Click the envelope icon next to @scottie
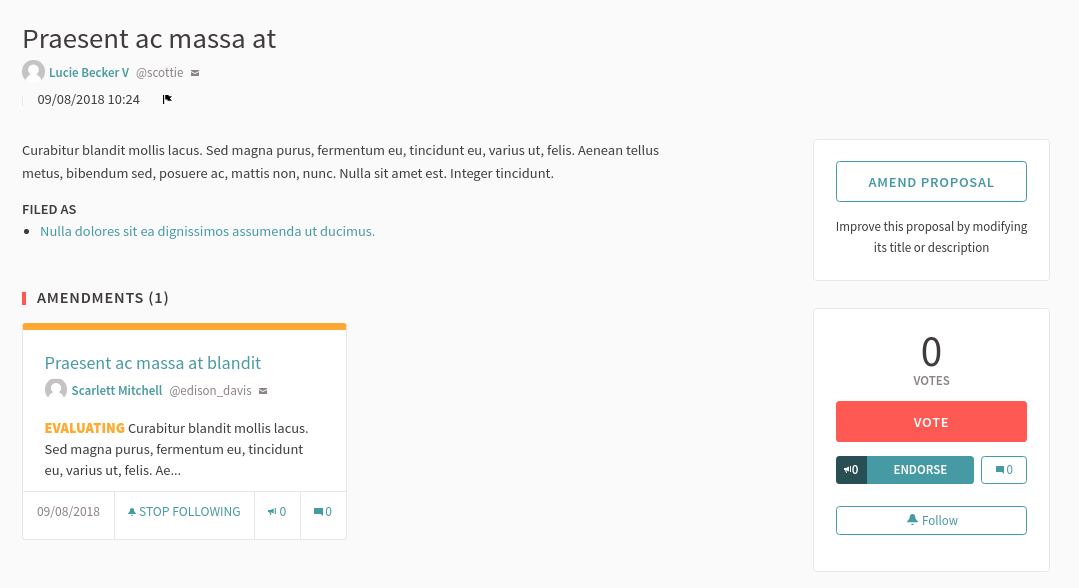The width and height of the screenshot is (1079, 588). 195,73
